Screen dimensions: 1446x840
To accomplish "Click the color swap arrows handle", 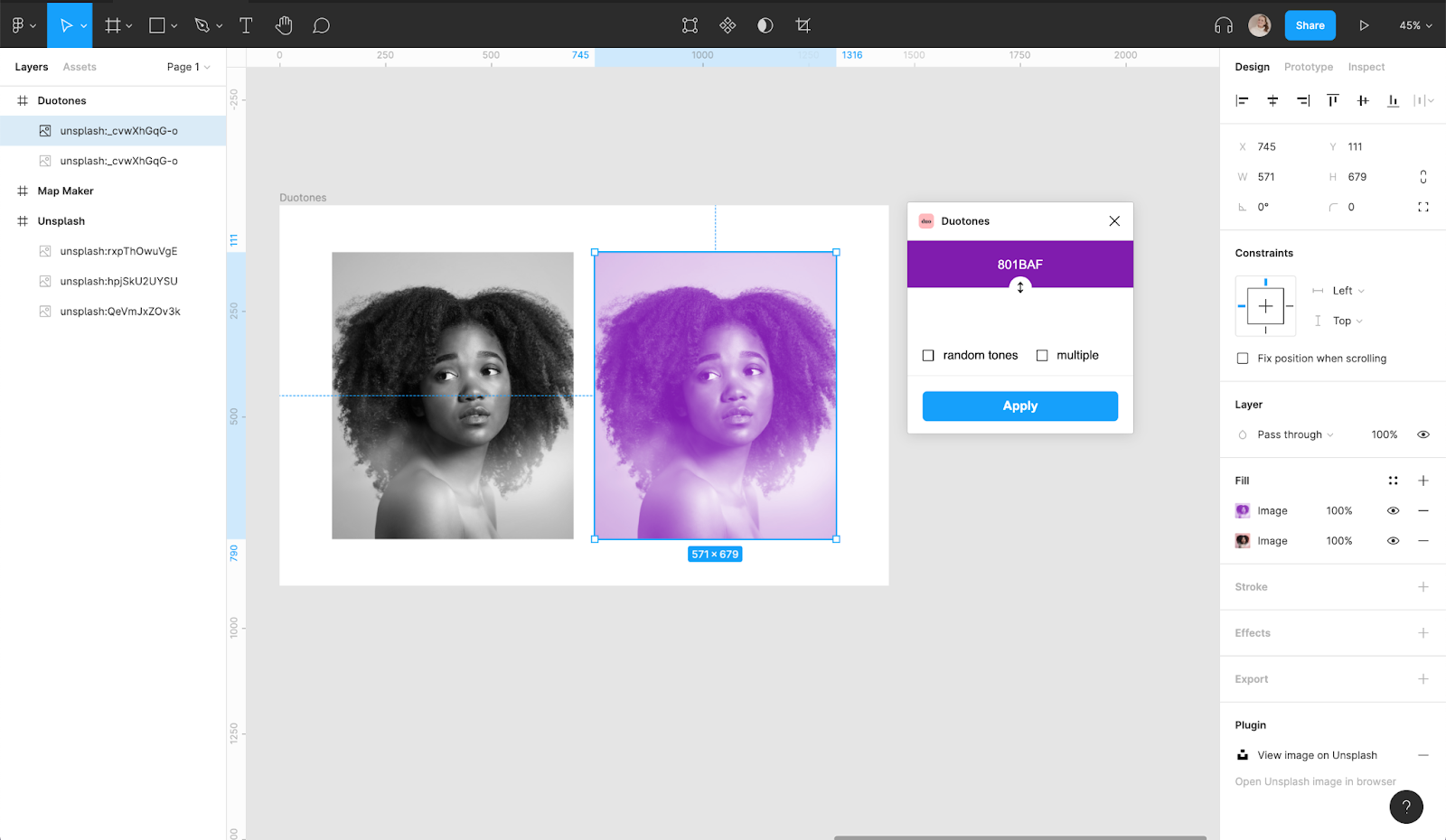I will pyautogui.click(x=1020, y=287).
